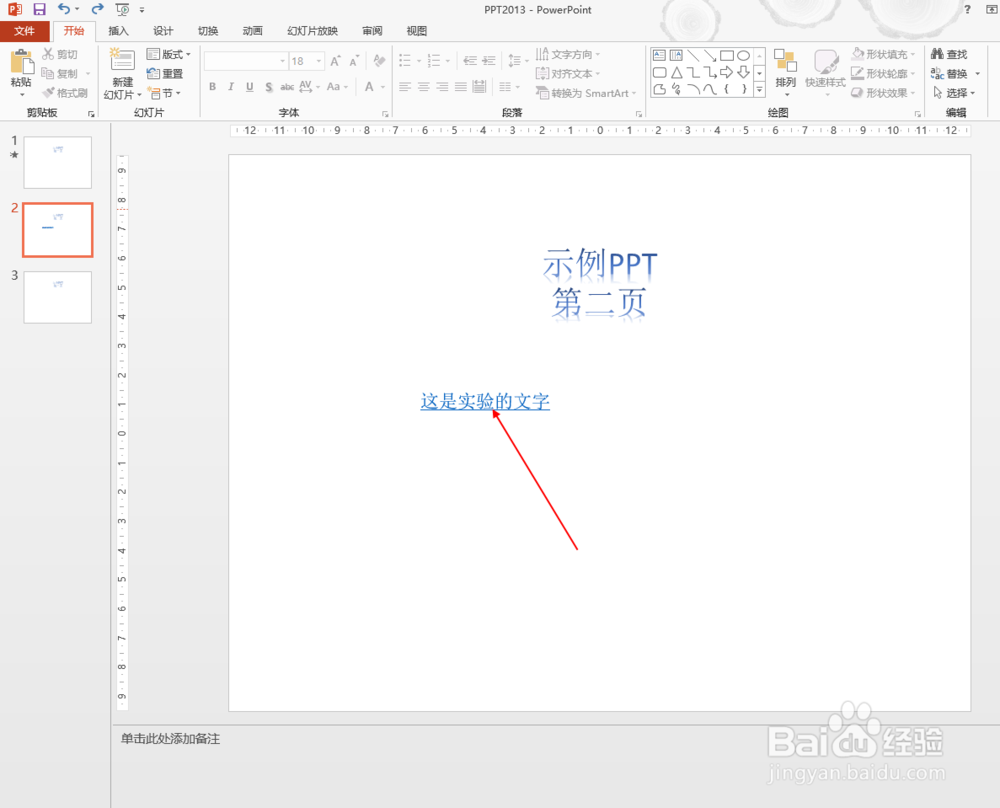Select the oval shape in gallery
The image size is (1000, 808).
[x=743, y=55]
